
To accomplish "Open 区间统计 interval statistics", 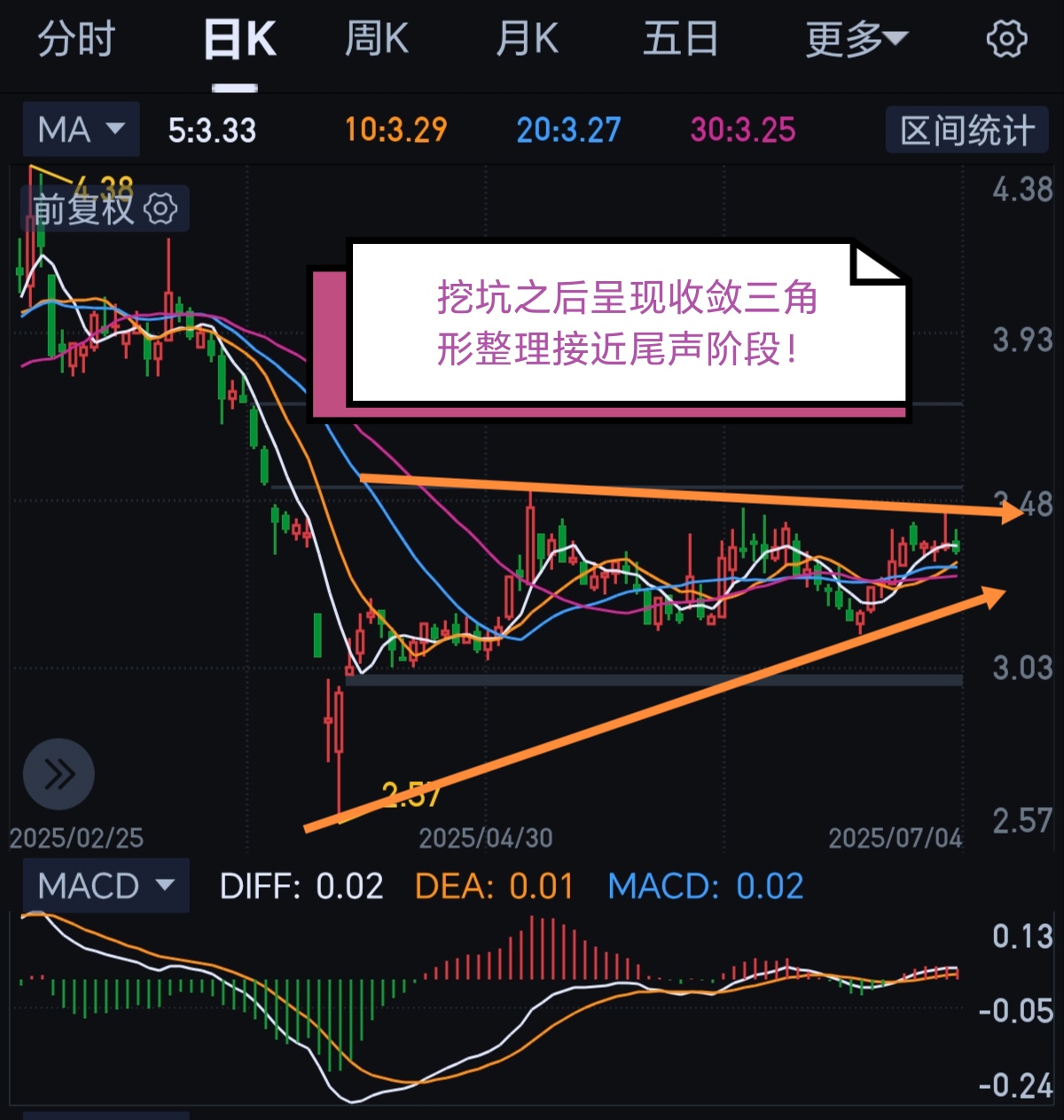I will pos(967,130).
